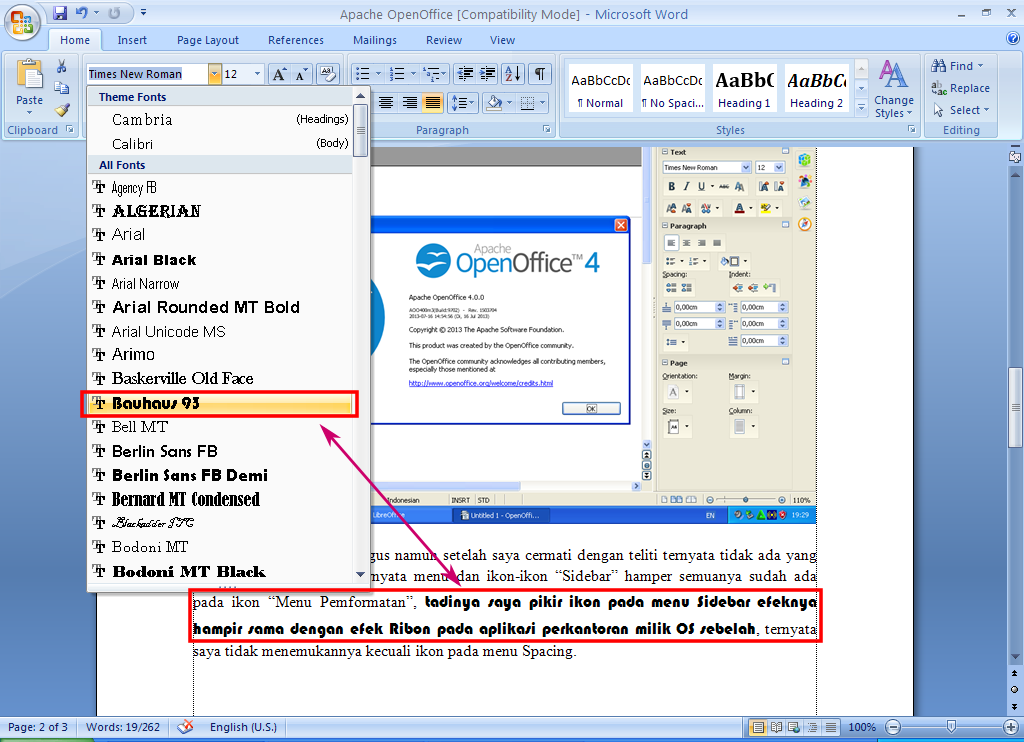
Task: Toggle bold in OpenOffice Text panel
Action: click(672, 186)
